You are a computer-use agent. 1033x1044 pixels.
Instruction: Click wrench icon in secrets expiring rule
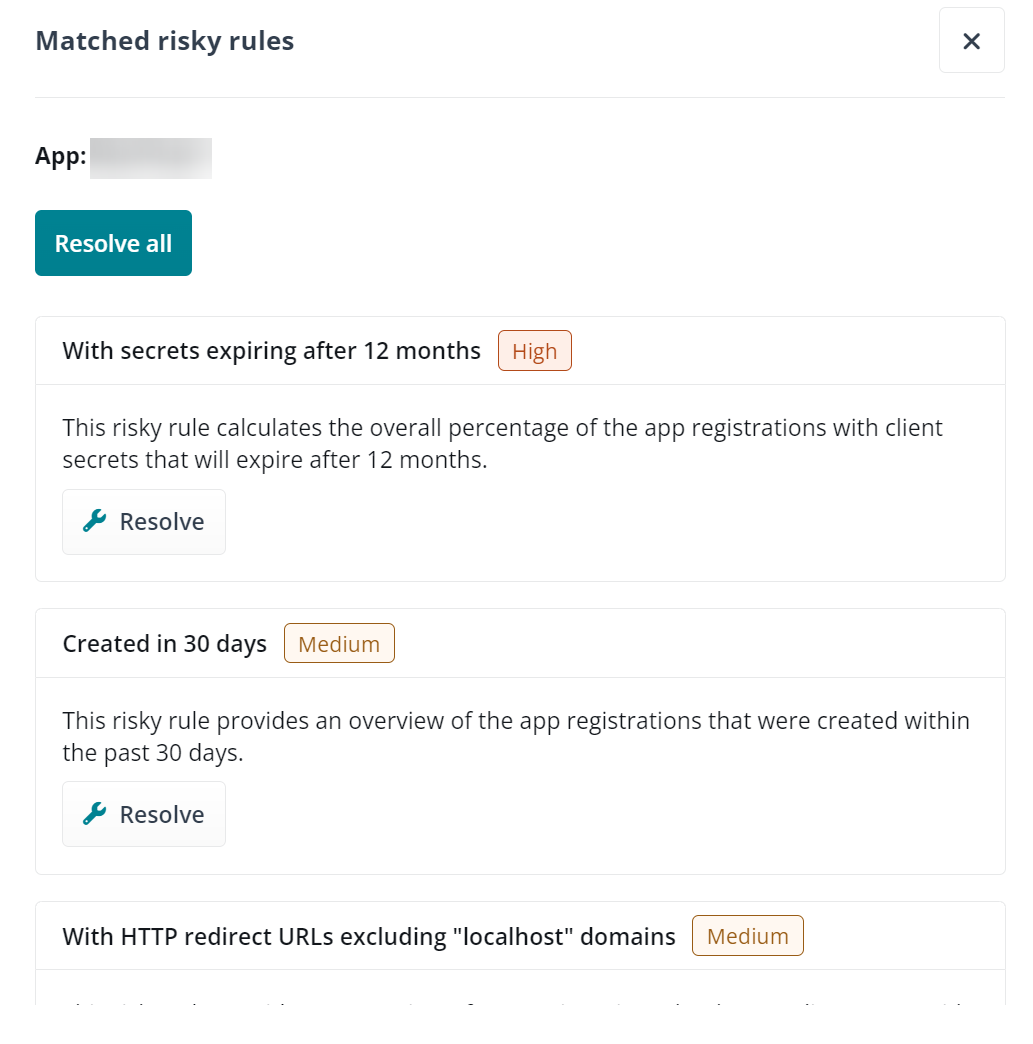[95, 521]
